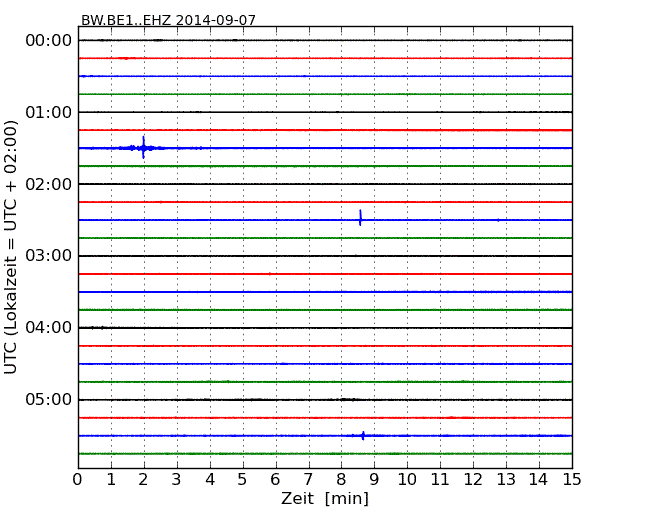Screen dimensions: 650x520
Task: Click the red blip on 00:15 trace near minute 1.5
Action: pyautogui.click(x=125, y=58)
